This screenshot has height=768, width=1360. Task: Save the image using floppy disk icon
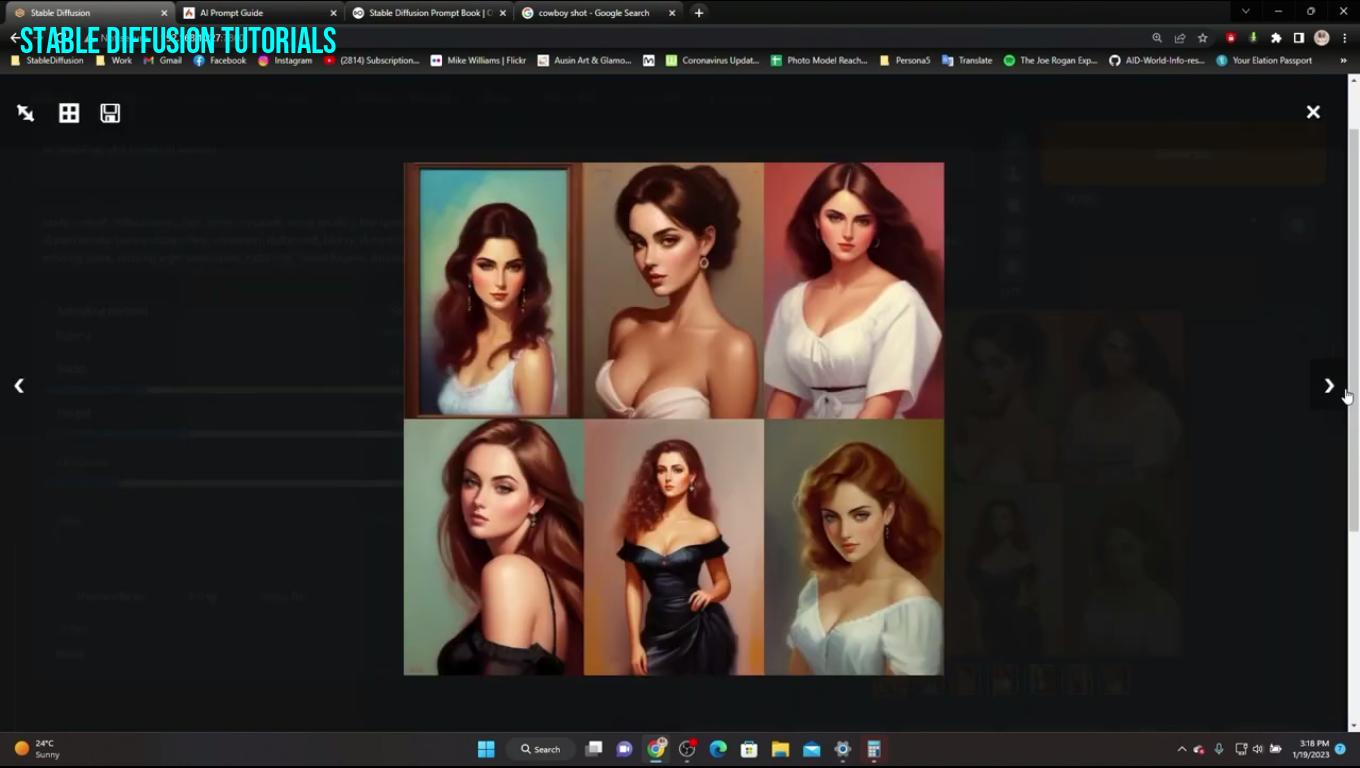point(110,113)
